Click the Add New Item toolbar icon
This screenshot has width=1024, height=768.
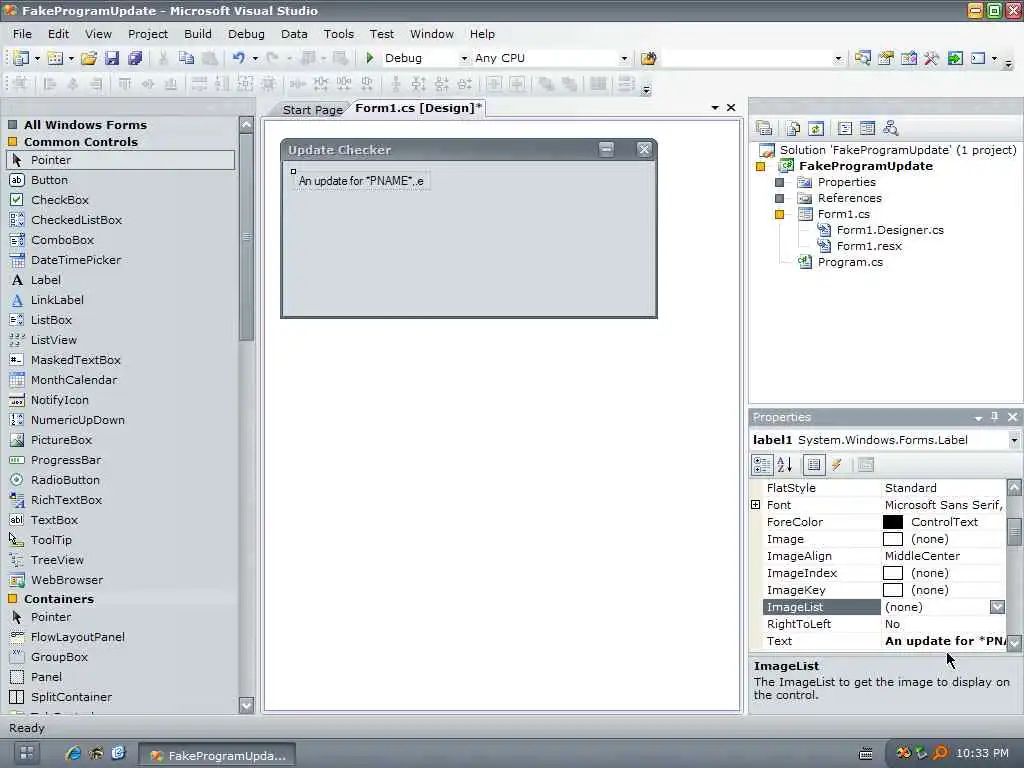(56, 58)
